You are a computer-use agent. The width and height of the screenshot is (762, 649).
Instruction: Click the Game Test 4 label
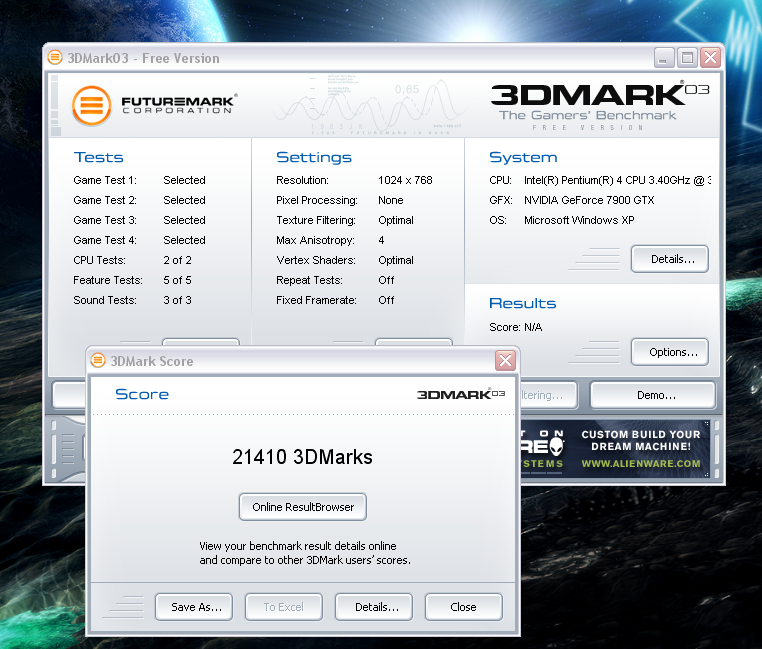105,240
